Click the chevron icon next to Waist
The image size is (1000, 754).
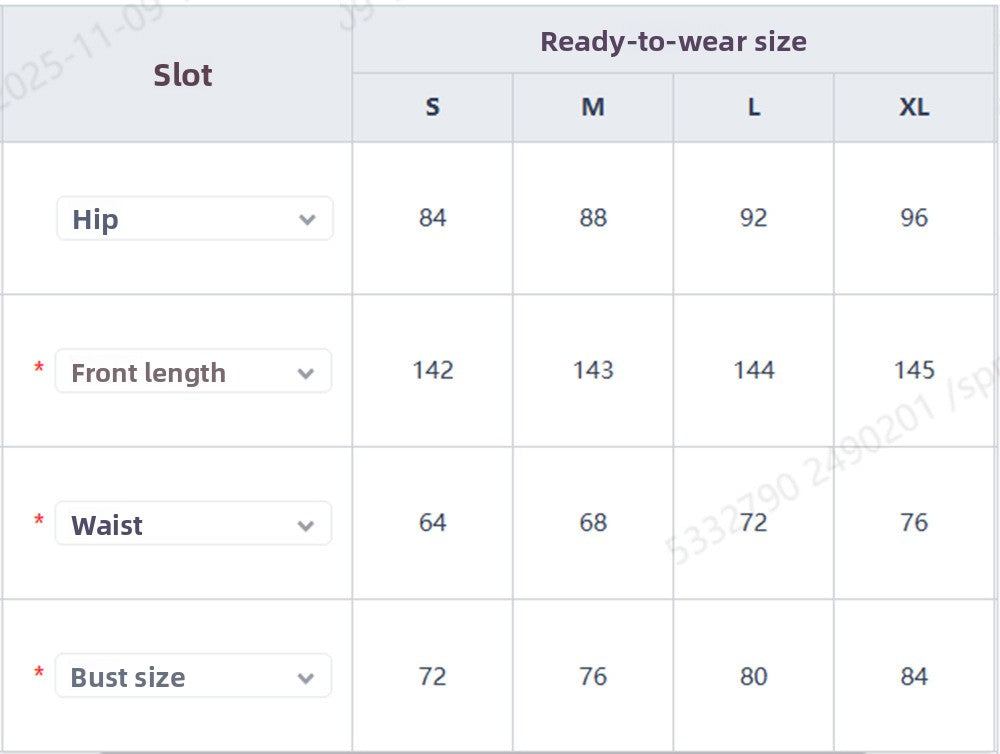coord(306,523)
